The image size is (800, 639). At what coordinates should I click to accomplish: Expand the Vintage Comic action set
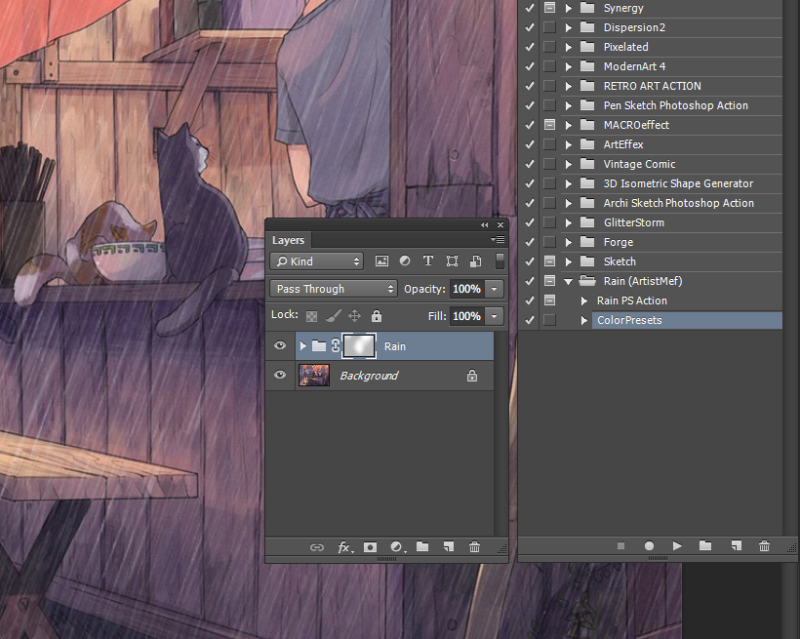pyautogui.click(x=568, y=164)
